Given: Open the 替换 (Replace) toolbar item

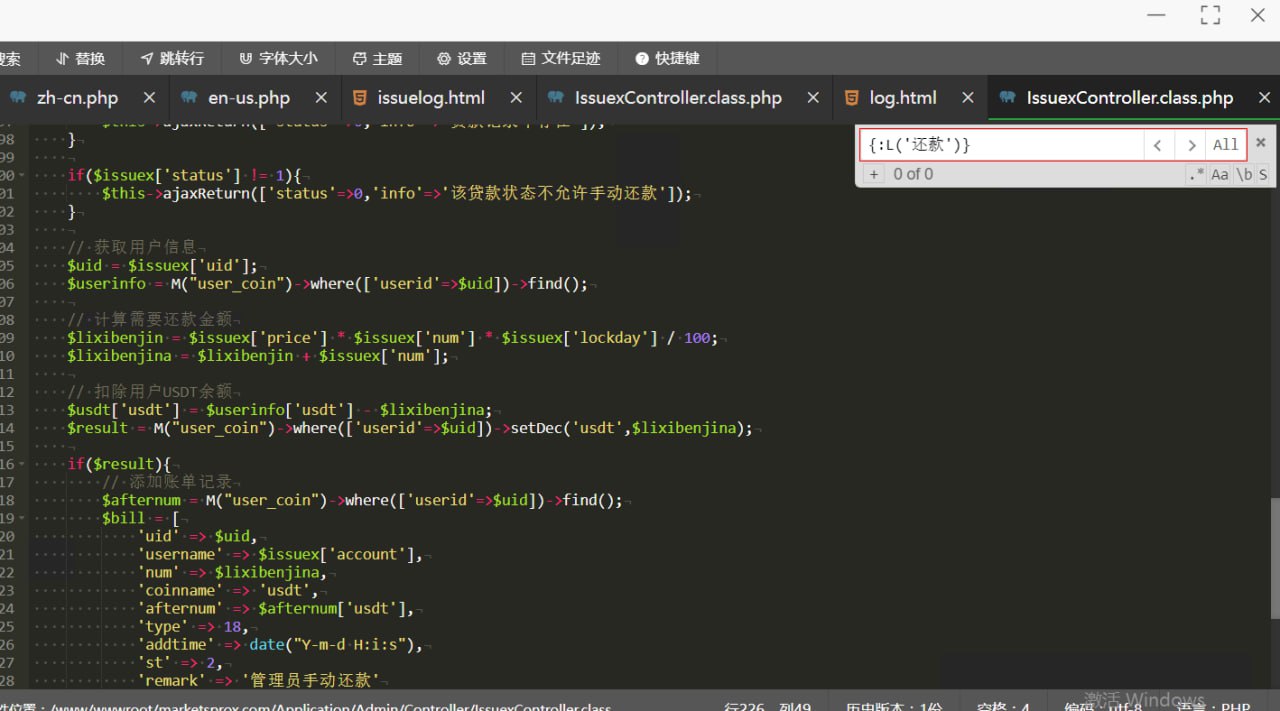Looking at the screenshot, I should coord(80,58).
